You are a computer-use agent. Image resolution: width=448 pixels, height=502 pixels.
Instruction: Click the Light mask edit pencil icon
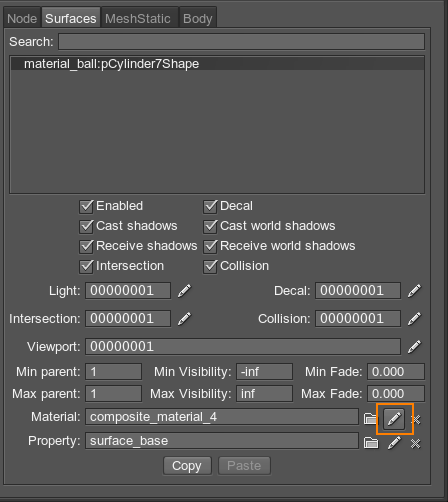184,291
